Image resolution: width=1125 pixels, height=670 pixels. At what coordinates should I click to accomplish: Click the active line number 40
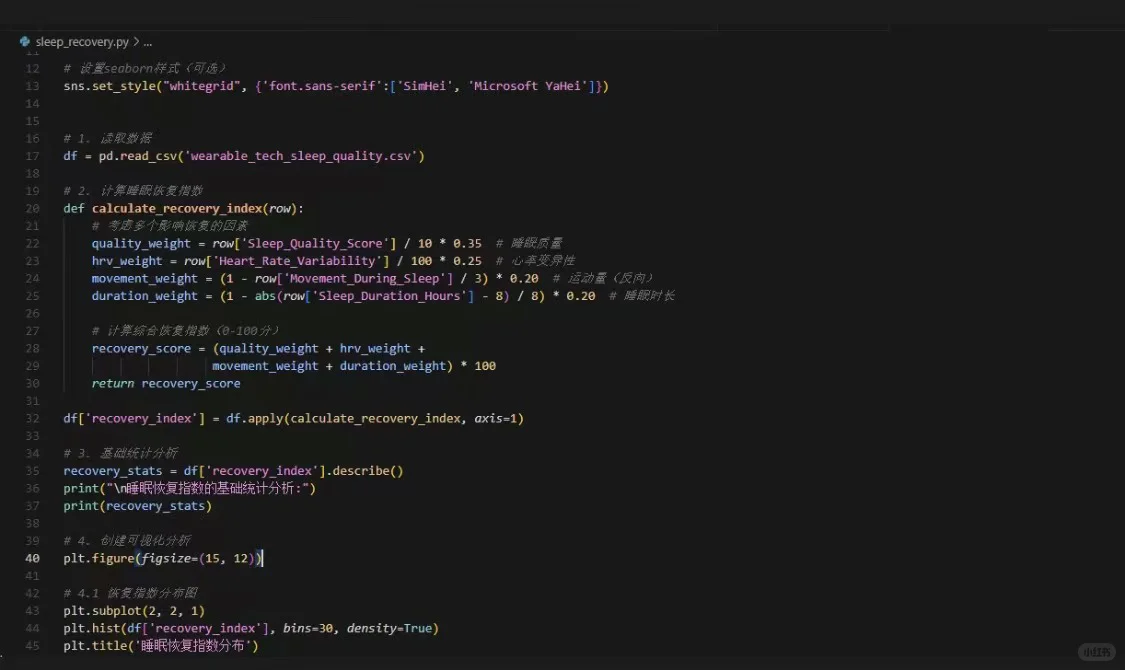tap(32, 558)
